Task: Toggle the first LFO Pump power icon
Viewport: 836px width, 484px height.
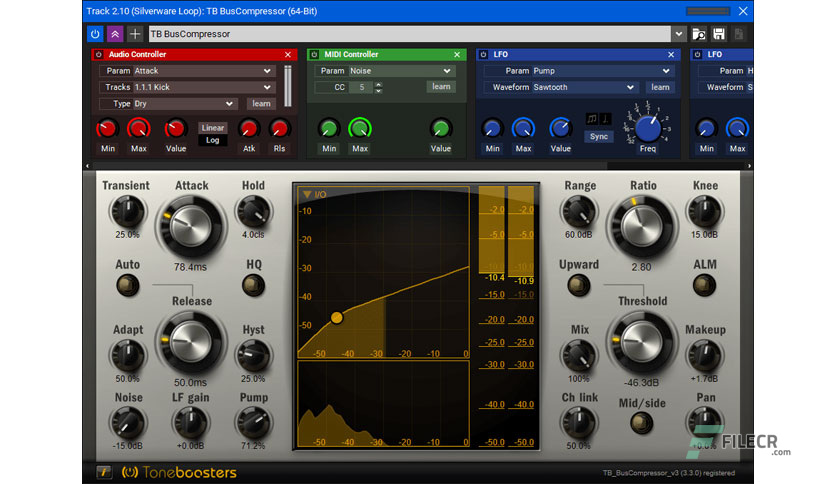Action: 483,54
